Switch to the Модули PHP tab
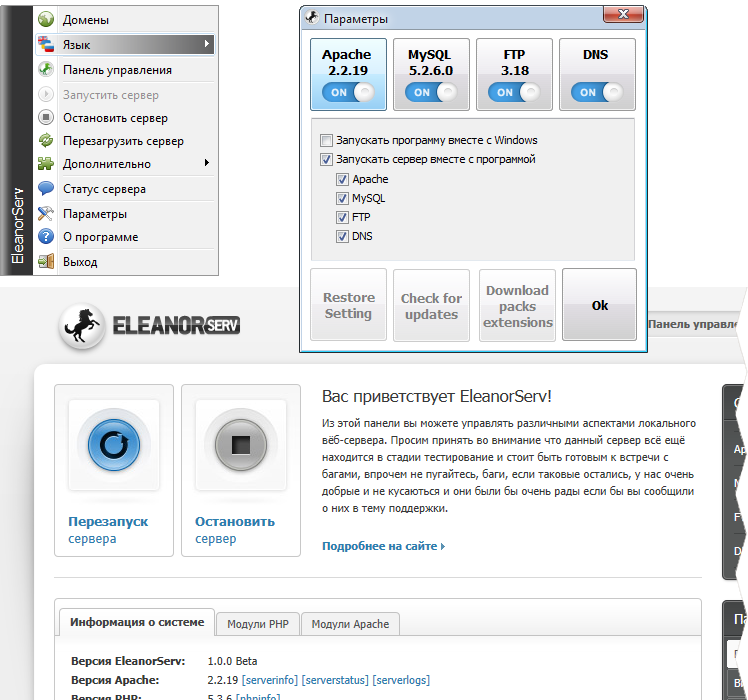 click(x=257, y=624)
